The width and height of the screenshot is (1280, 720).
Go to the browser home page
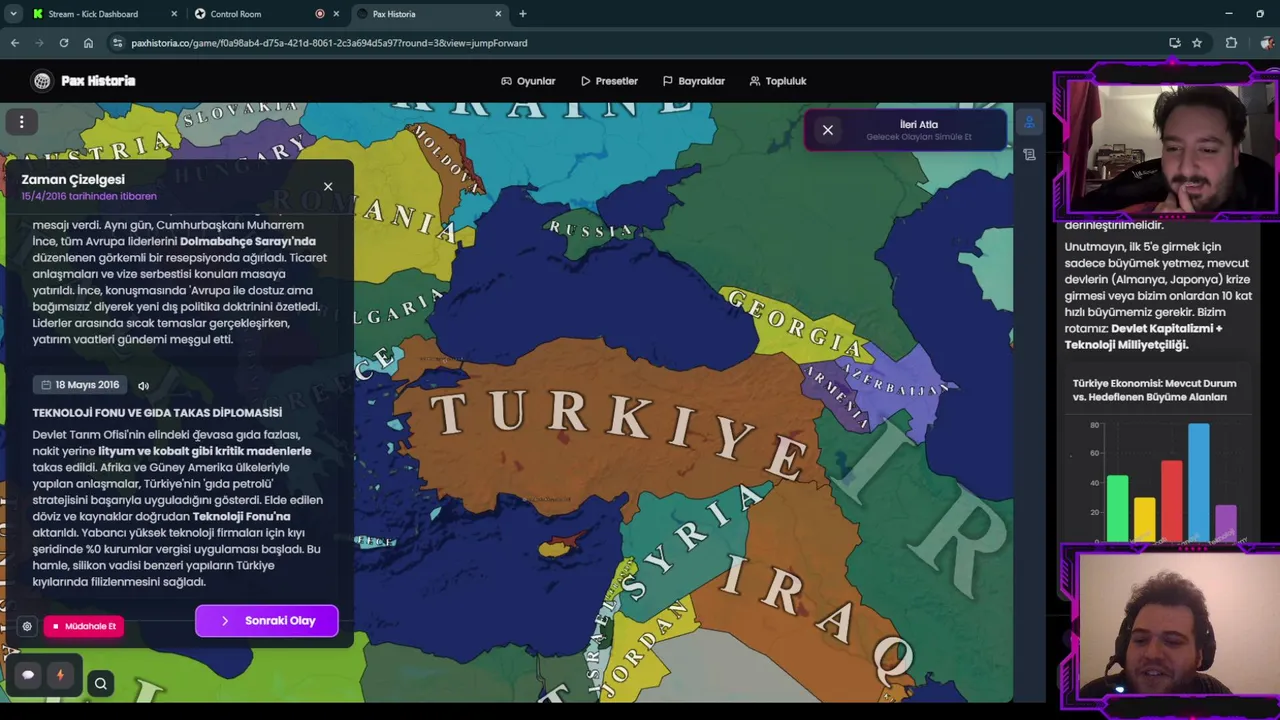click(88, 43)
